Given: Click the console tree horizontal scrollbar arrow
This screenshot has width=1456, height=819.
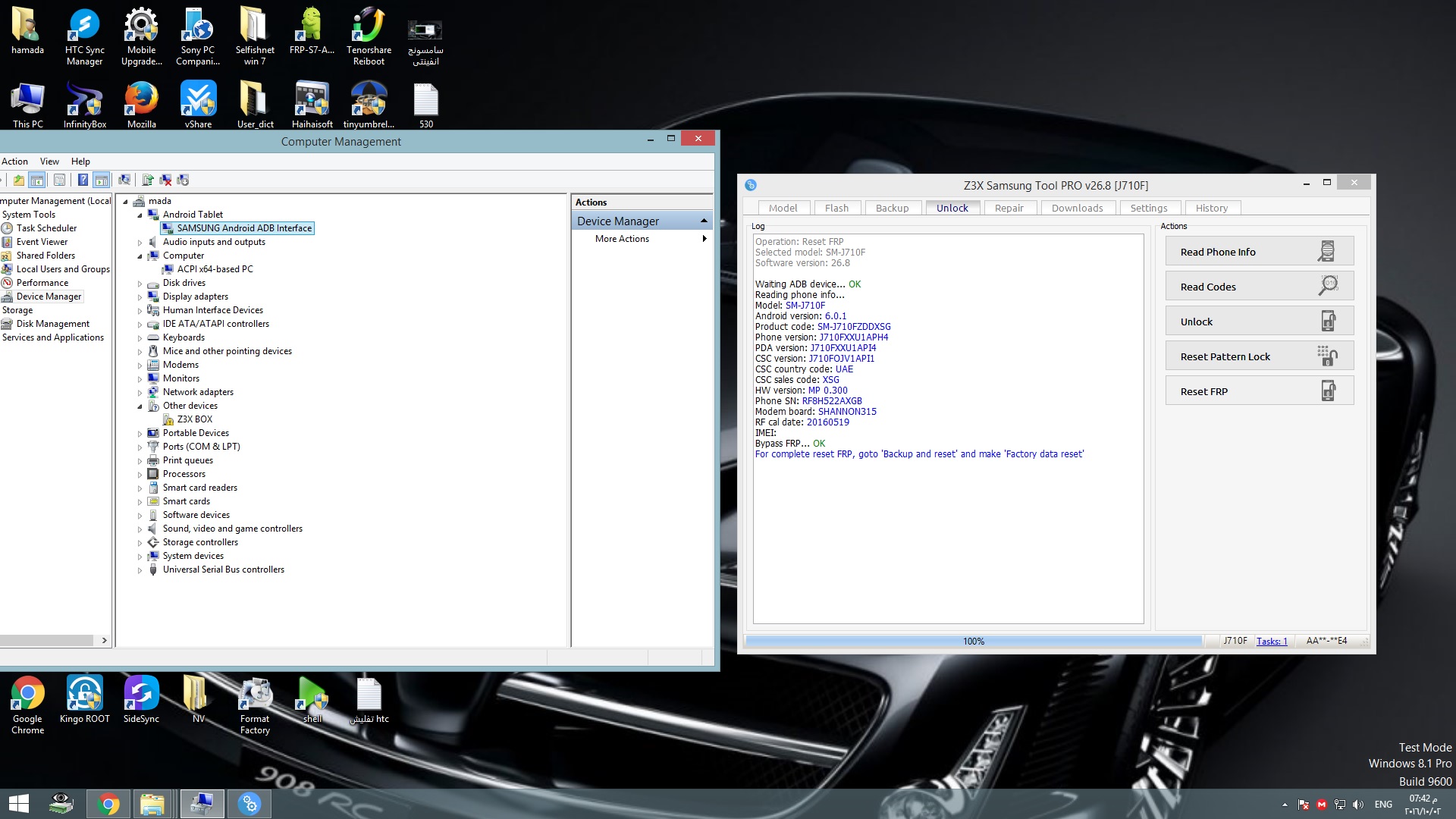Looking at the screenshot, I should point(104,641).
